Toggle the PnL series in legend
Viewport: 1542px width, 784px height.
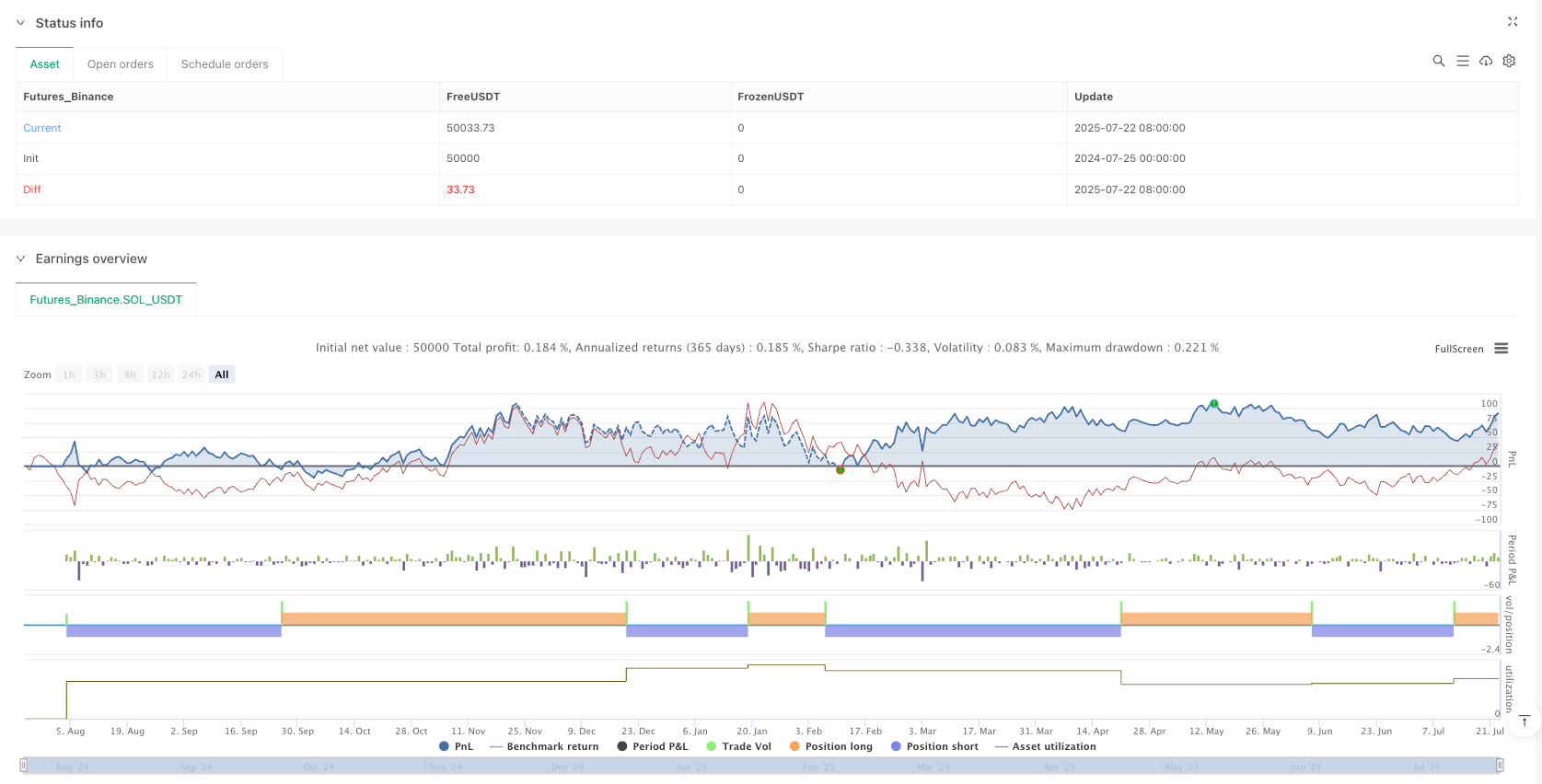[x=456, y=746]
